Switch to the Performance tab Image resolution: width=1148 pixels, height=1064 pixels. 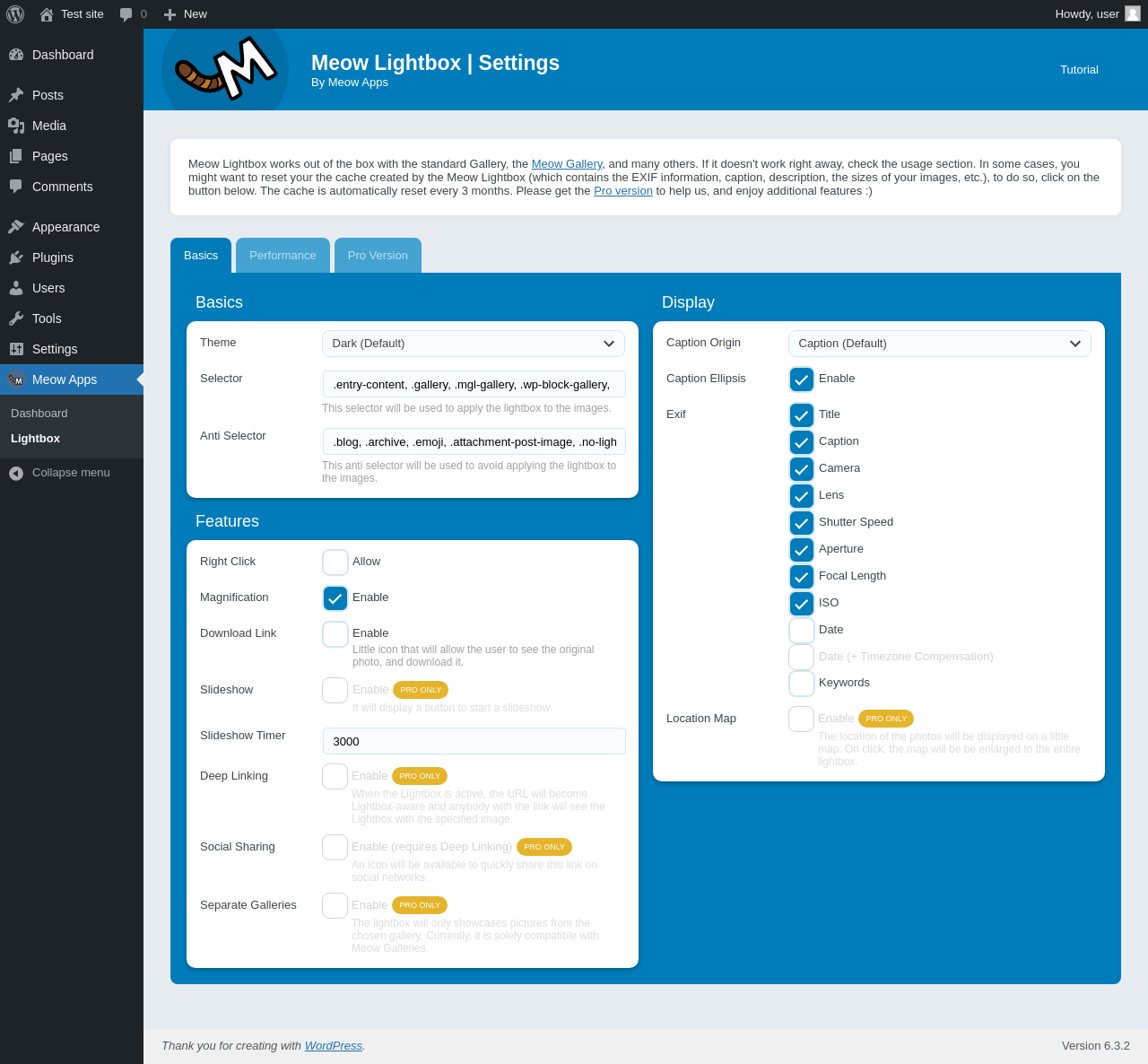283,256
